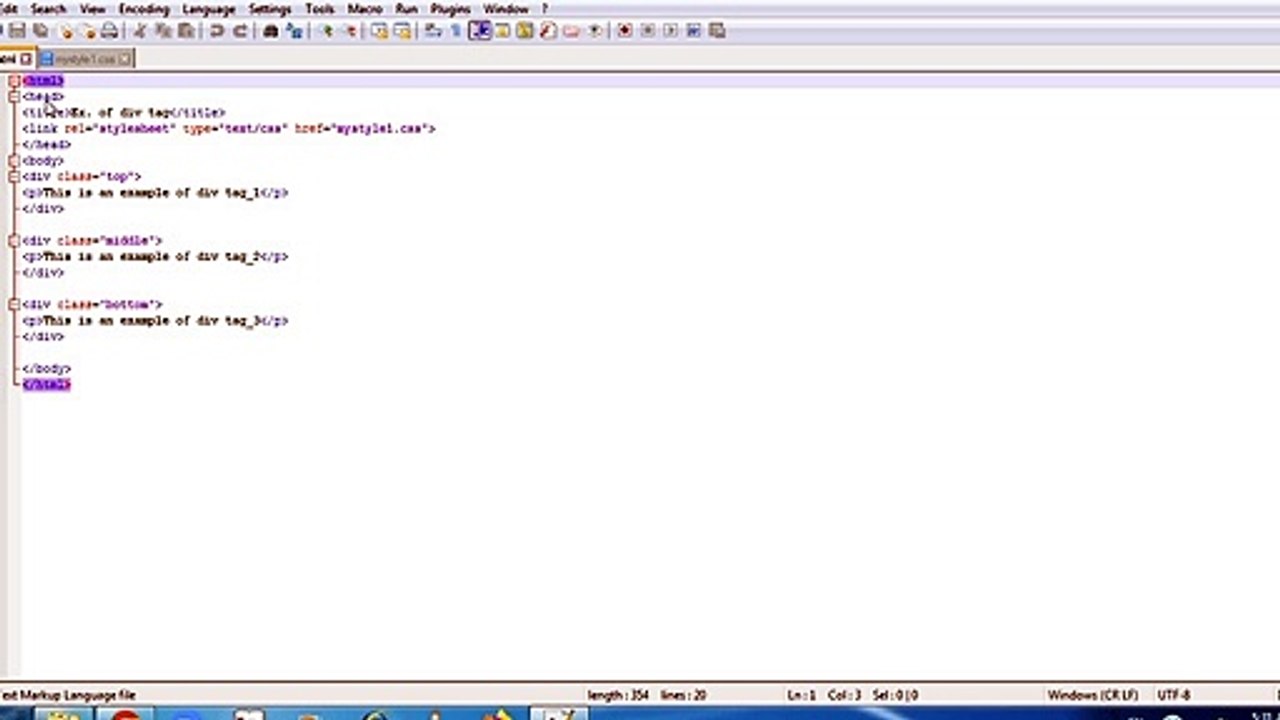Click the line containing div tag_2 paragraph
The width and height of the screenshot is (1280, 720).
pos(155,257)
